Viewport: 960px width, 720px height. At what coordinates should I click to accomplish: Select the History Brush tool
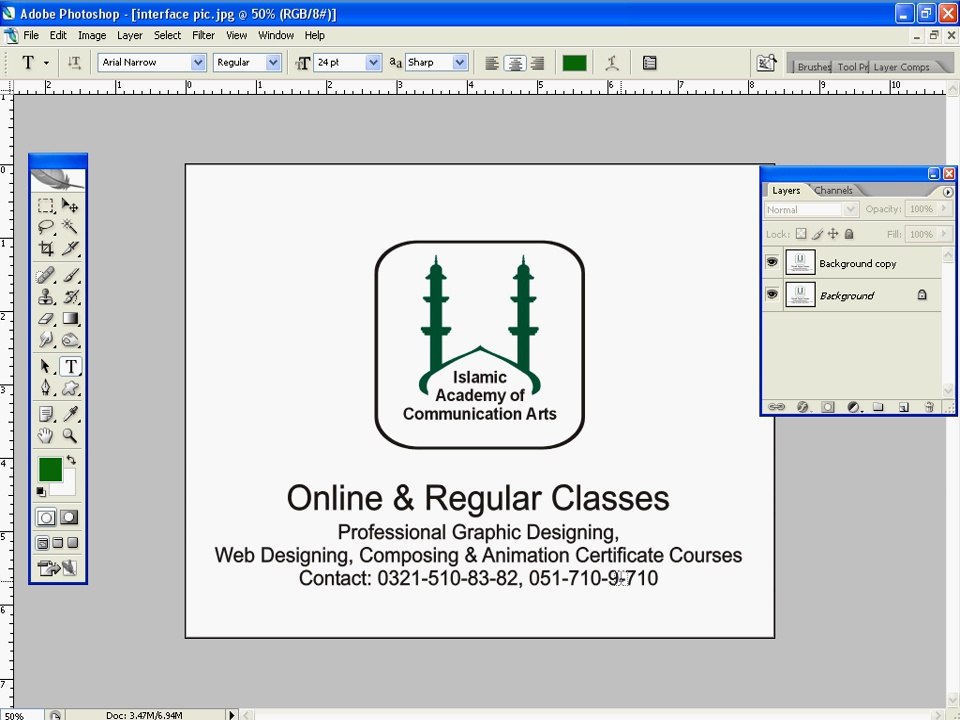70,297
